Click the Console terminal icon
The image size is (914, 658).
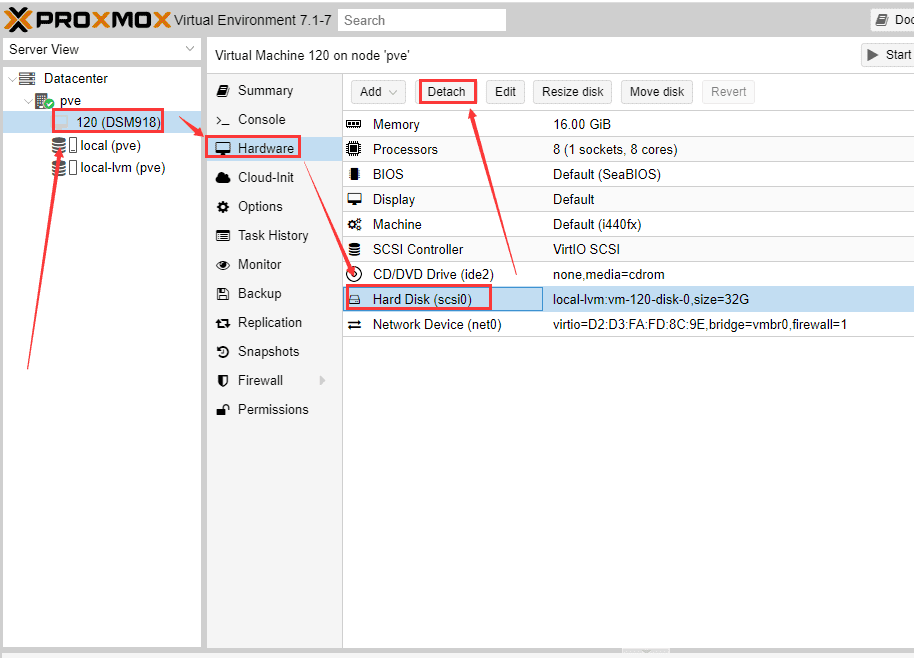pos(223,120)
